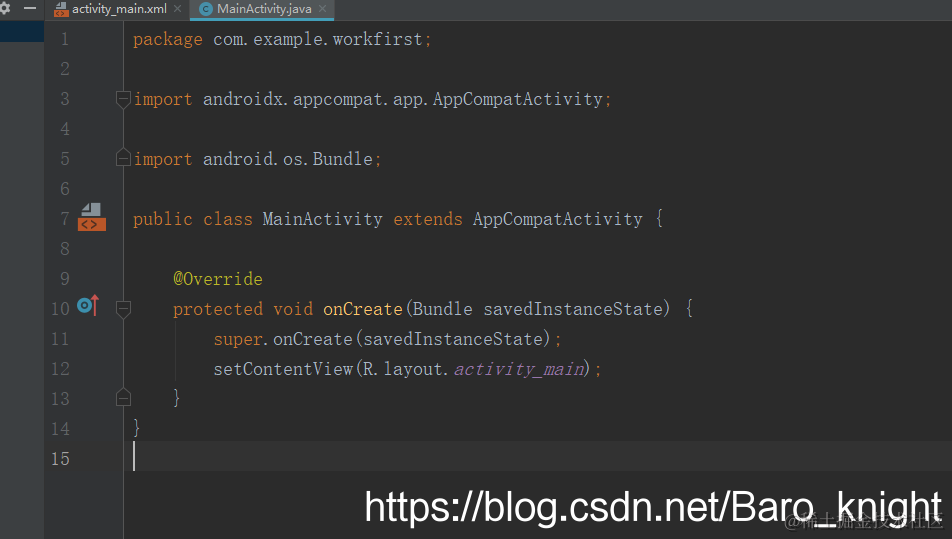Toggle the fold marker at line 5
Viewport: 952px width, 539px height.
coord(123,158)
